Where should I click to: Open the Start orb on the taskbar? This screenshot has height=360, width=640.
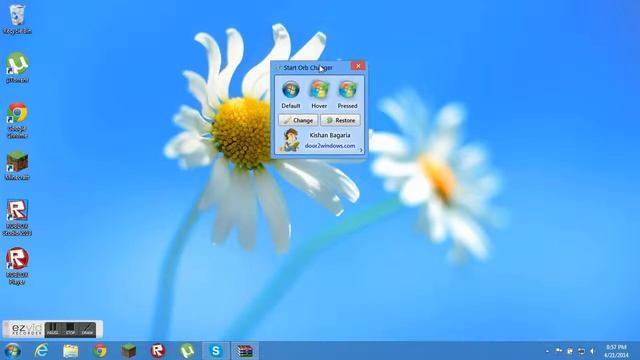pos(13,351)
